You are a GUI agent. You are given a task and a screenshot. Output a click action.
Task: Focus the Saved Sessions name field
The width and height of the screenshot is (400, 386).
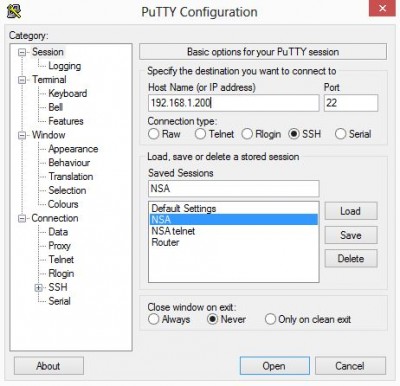(233, 189)
